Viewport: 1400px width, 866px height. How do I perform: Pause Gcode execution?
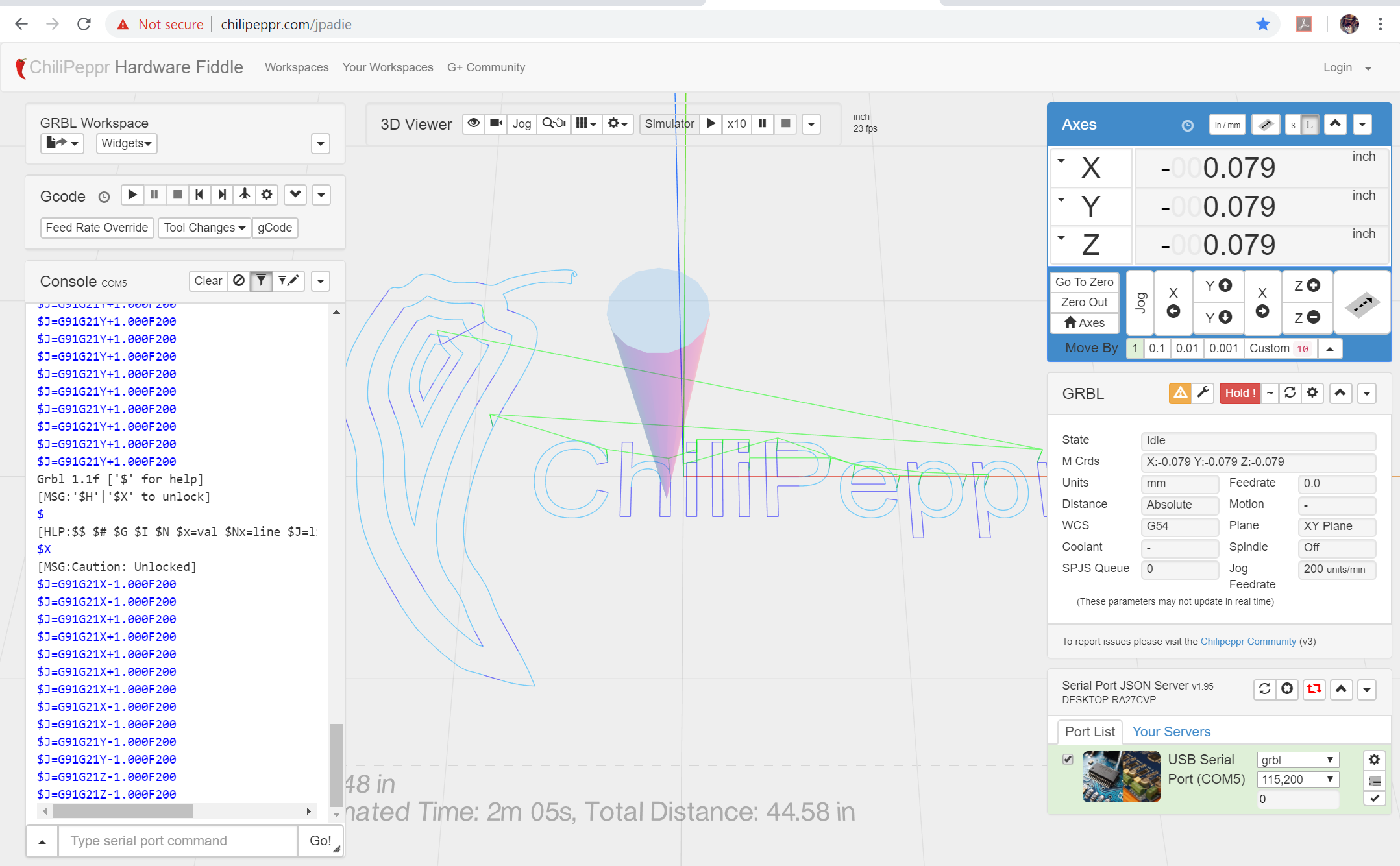tap(154, 195)
